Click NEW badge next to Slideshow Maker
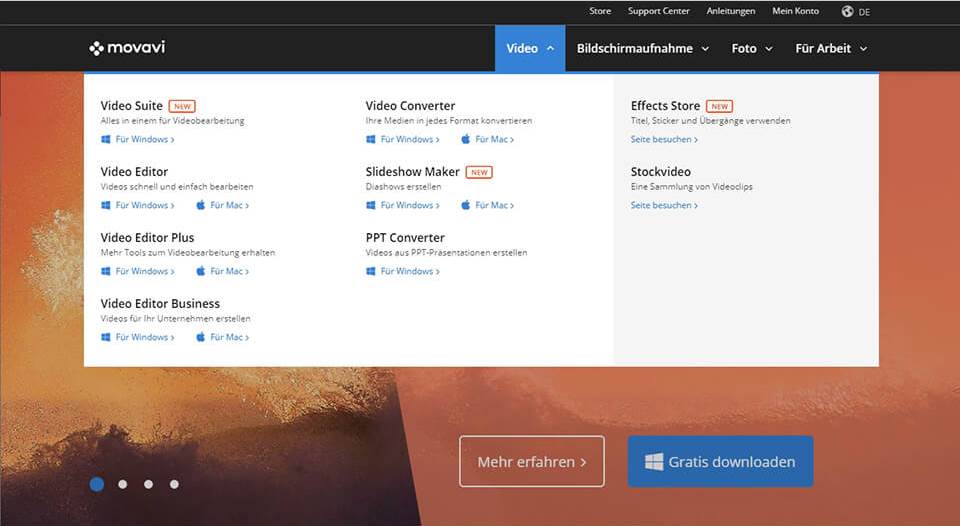The image size is (960, 526). pyautogui.click(x=479, y=172)
